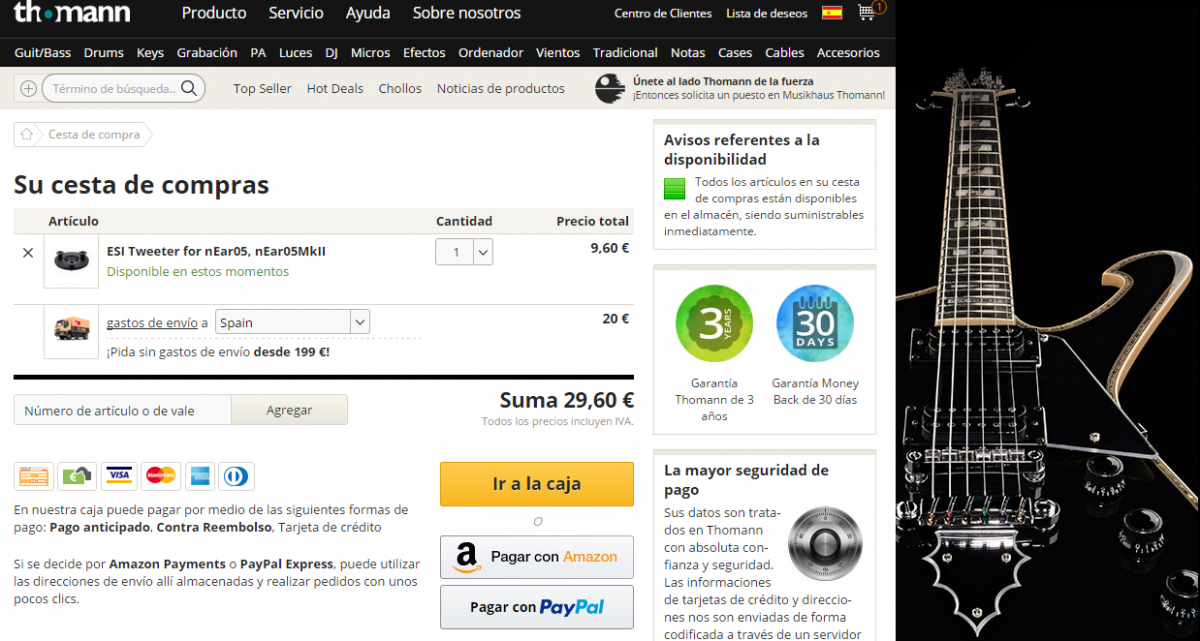Open the Hot Deals link
Viewport: 1200px width, 641px height.
point(335,89)
